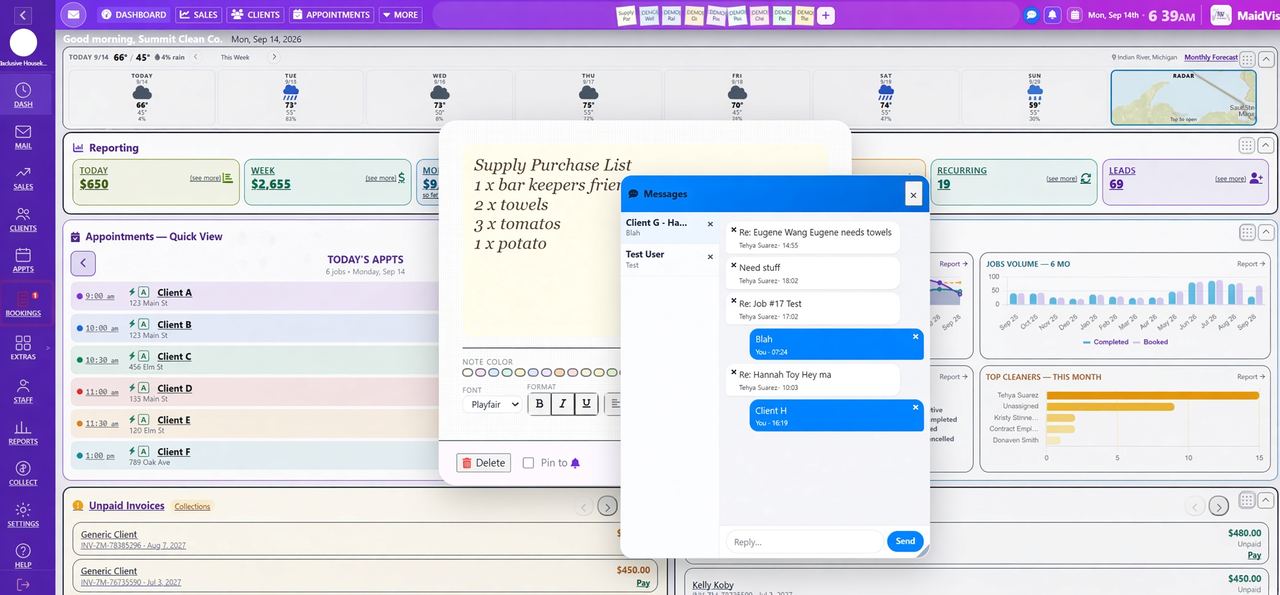Remove the 'Client H' sent message
Image resolution: width=1280 pixels, height=595 pixels.
pos(915,407)
